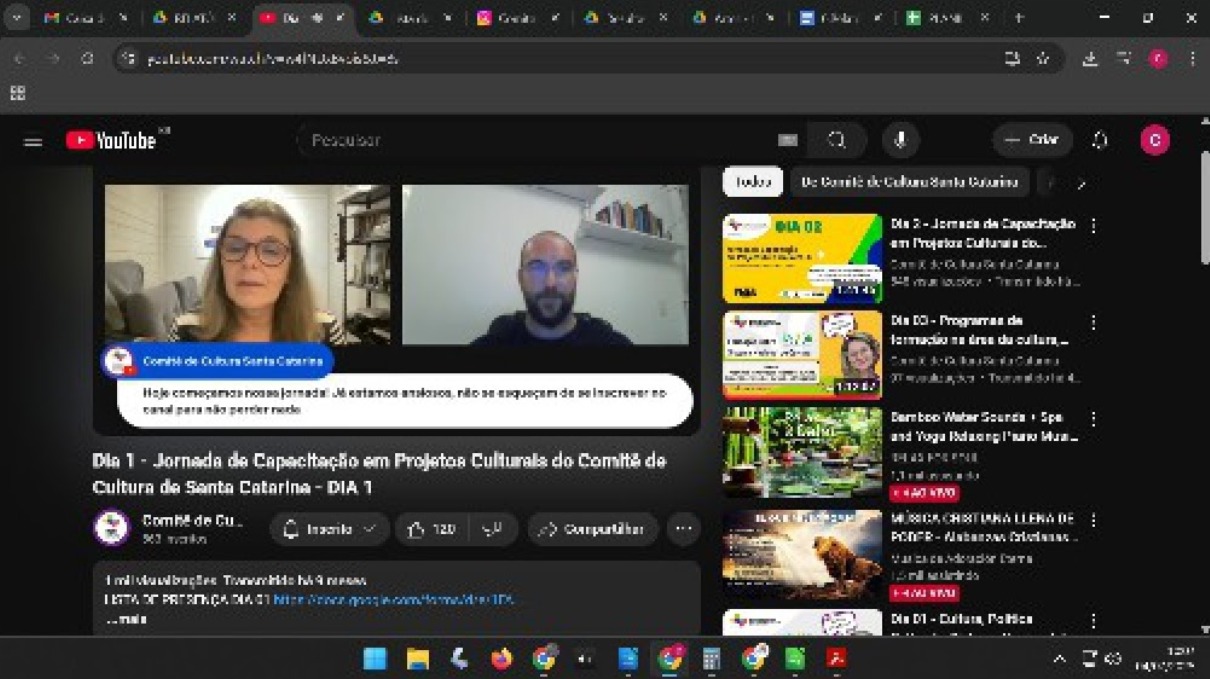
Task: Show more filter chips with the right arrow
Action: [1081, 183]
